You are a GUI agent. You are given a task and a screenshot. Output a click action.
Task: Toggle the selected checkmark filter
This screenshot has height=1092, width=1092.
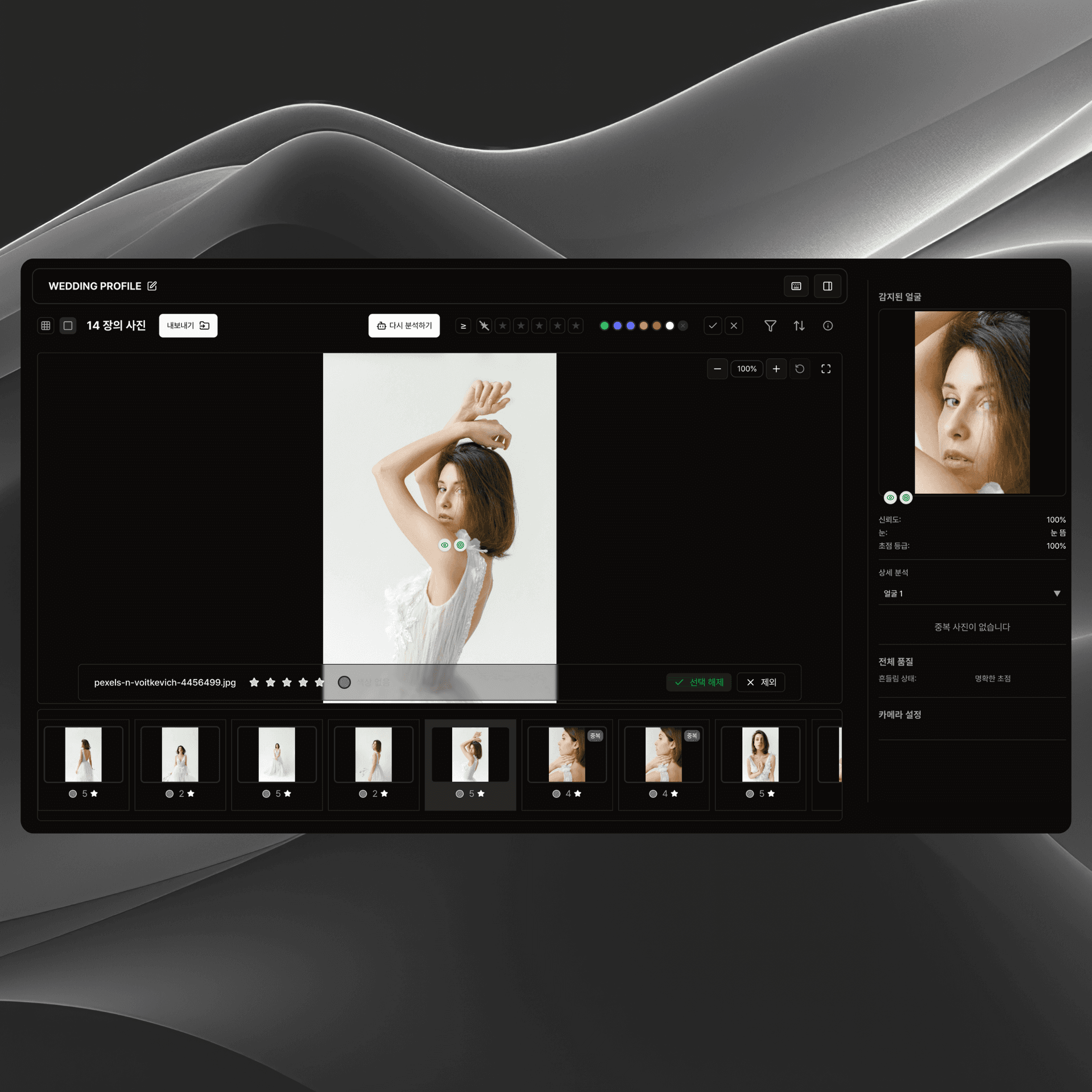pyautogui.click(x=712, y=325)
